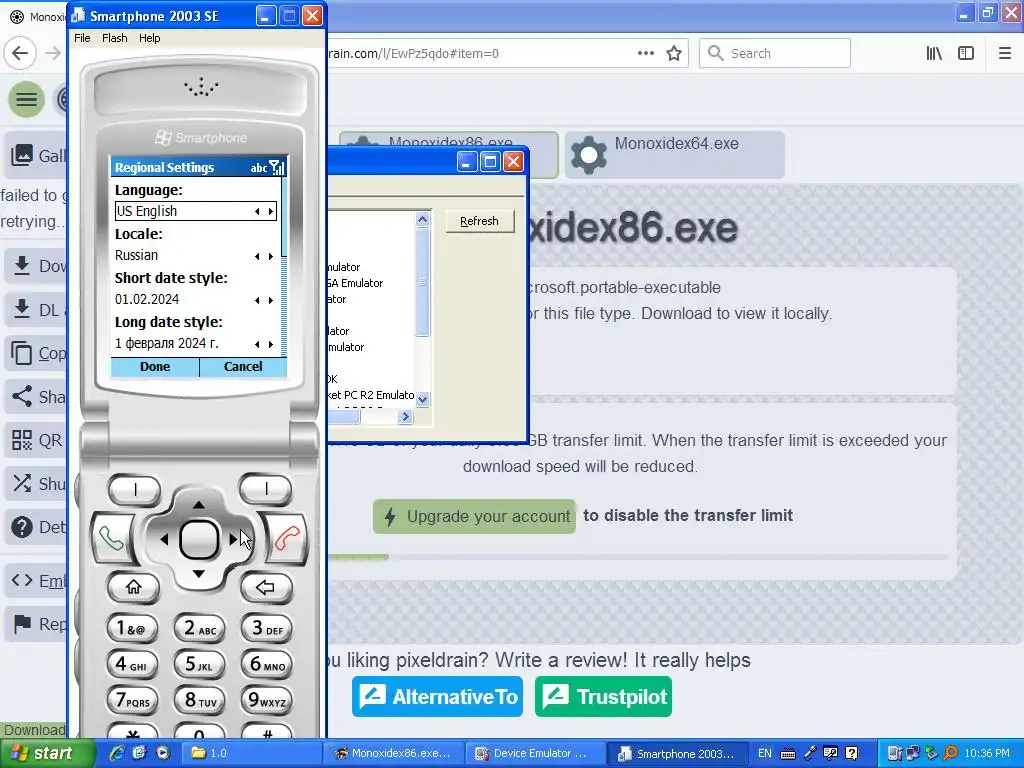The image size is (1024, 768).
Task: Click next arrow for Language field
Action: pos(271,212)
